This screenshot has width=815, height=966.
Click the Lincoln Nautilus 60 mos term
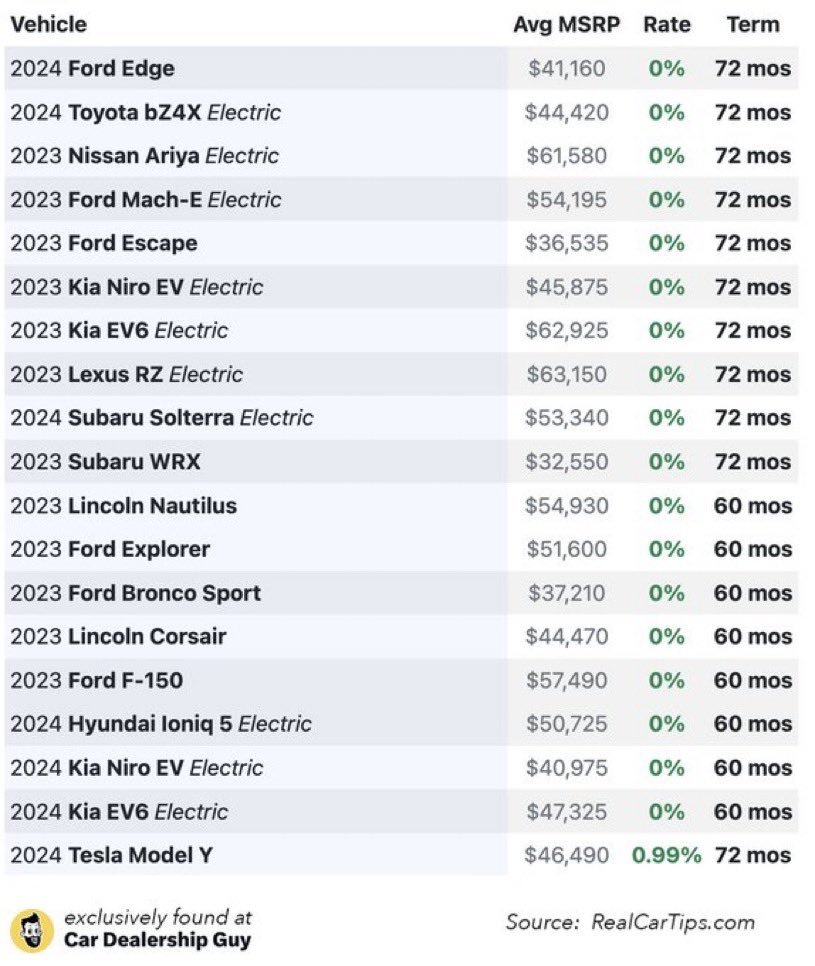click(753, 506)
